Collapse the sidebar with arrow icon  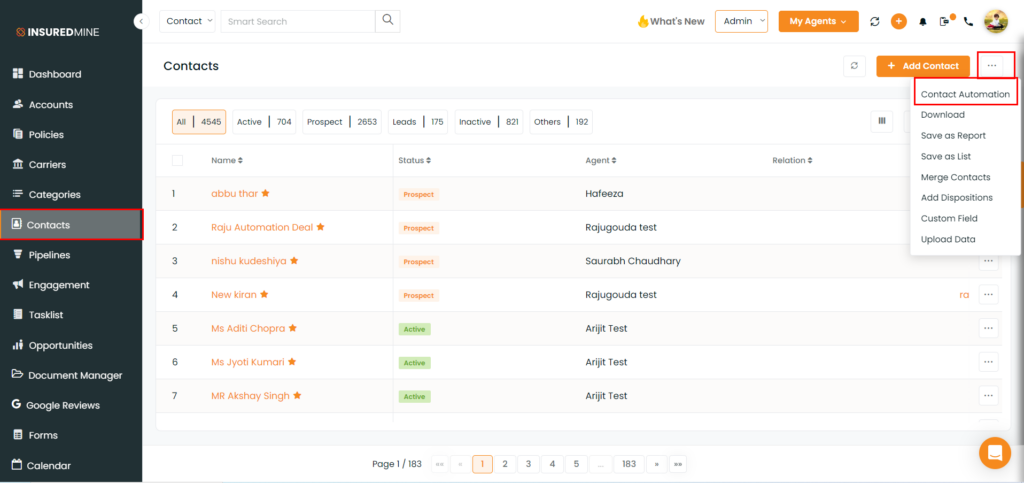pos(142,21)
